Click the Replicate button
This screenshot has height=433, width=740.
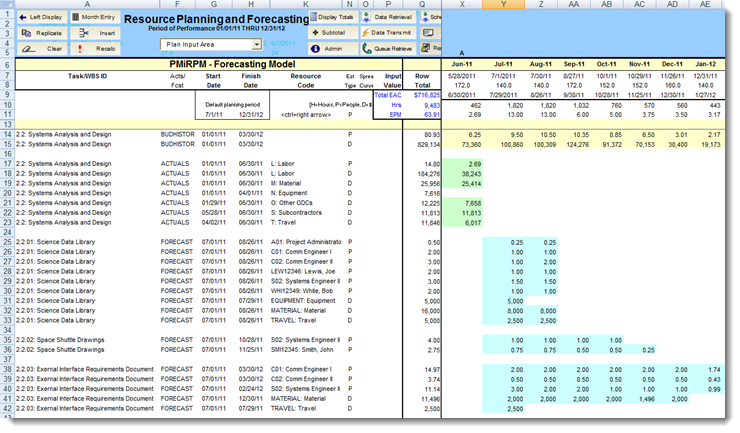click(x=42, y=33)
